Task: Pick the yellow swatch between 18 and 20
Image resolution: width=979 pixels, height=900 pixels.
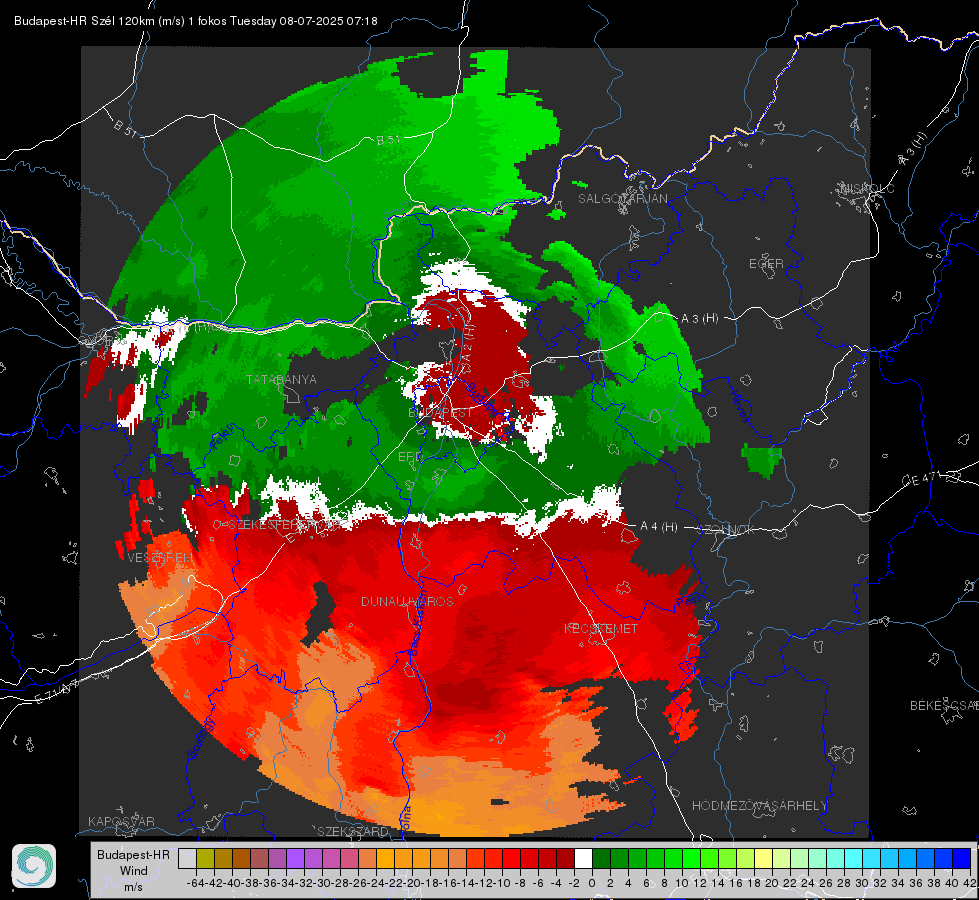Action: pos(764,858)
